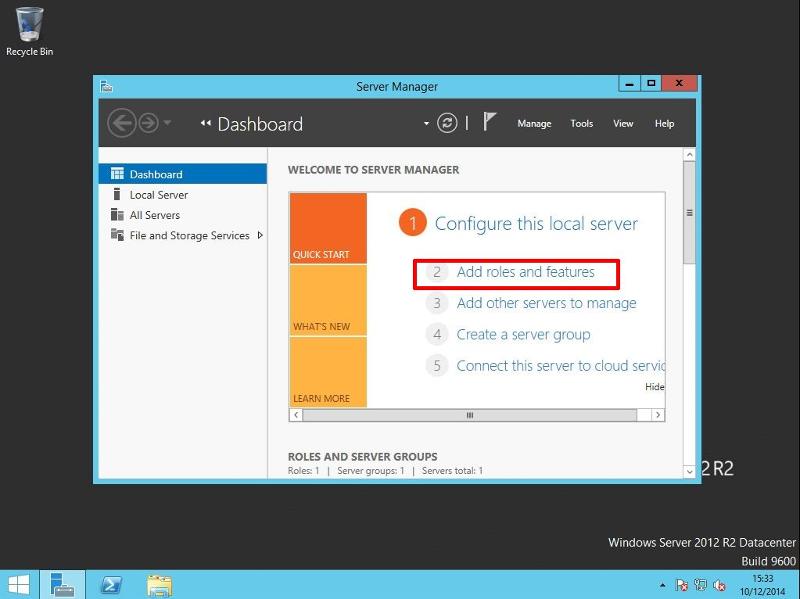Navigate back using the back arrow

[x=123, y=123]
